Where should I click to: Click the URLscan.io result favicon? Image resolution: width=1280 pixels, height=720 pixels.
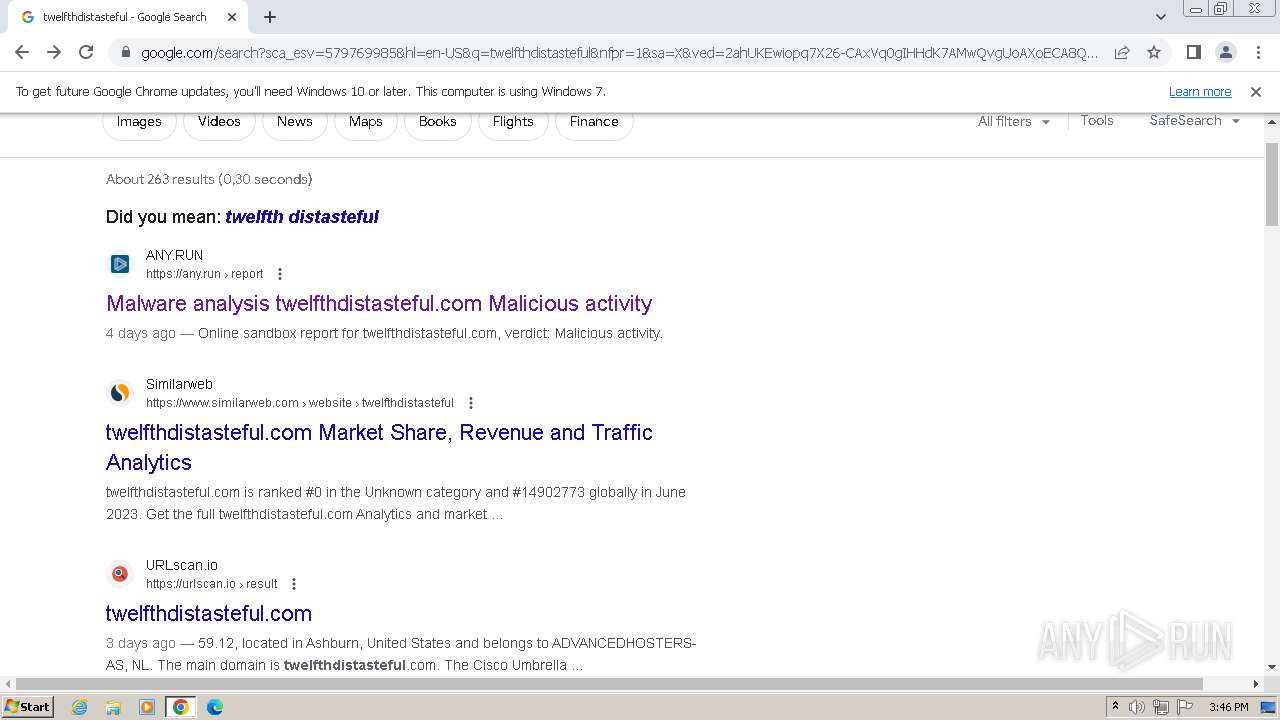pyautogui.click(x=120, y=574)
